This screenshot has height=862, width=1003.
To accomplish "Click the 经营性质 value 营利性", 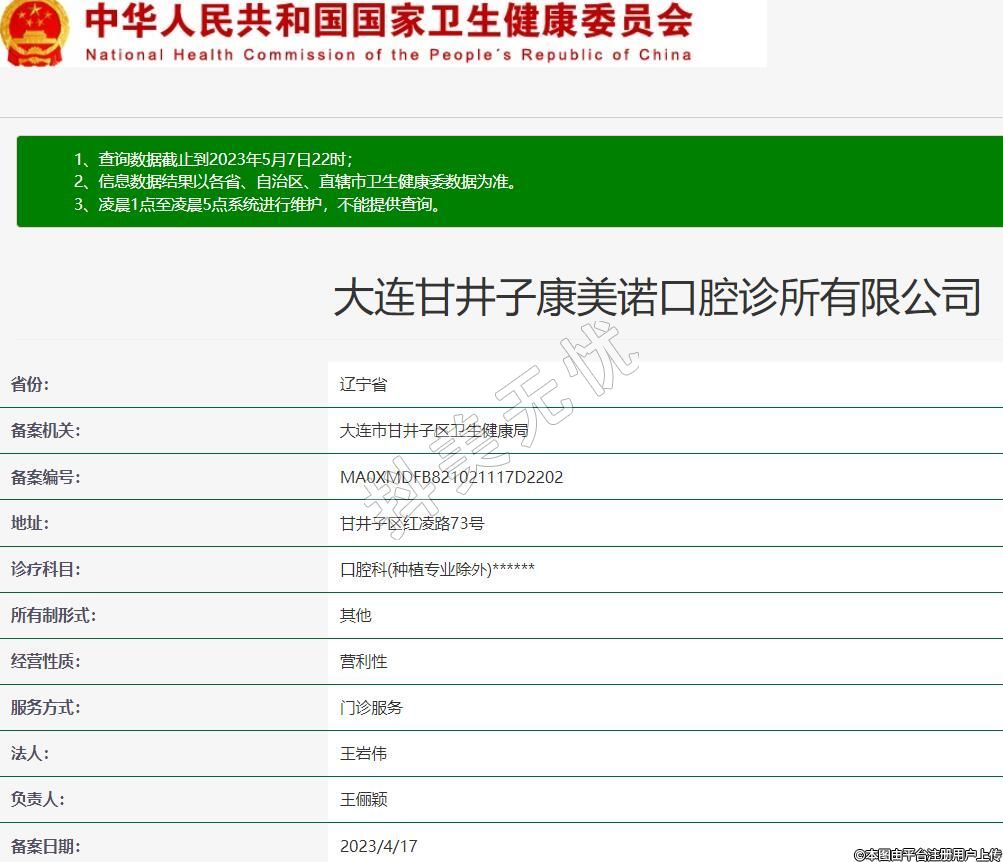I will point(363,661).
